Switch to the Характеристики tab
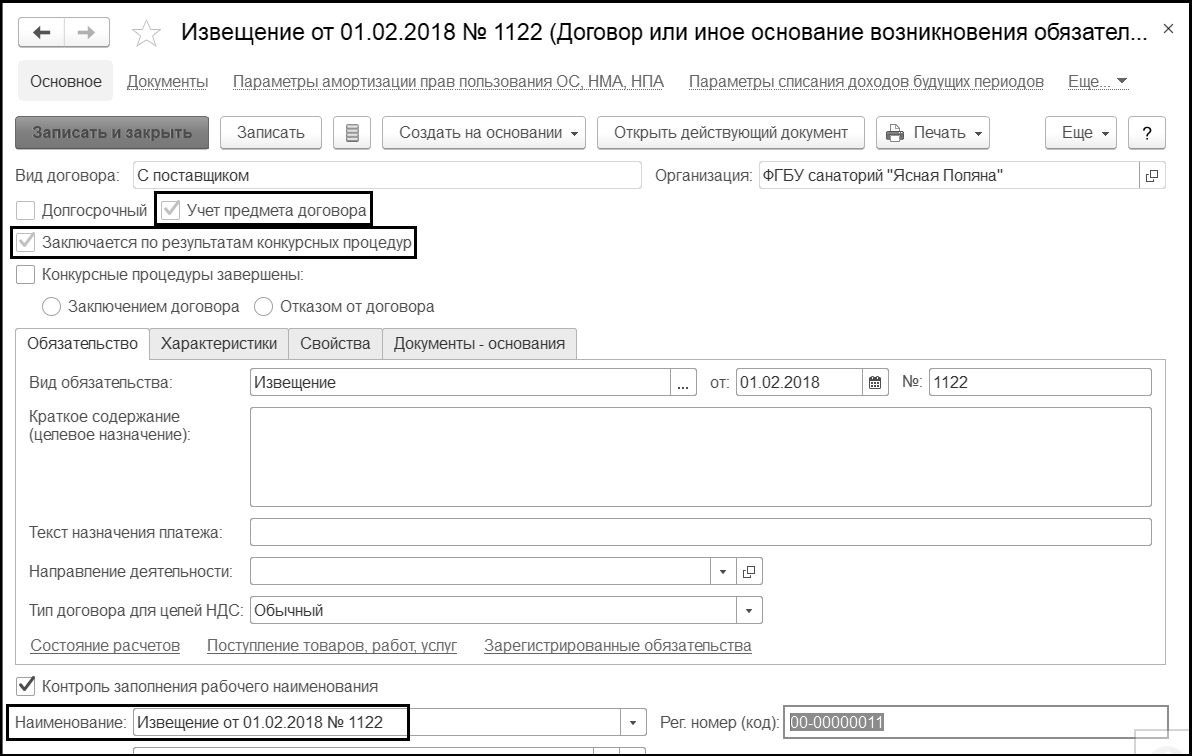 (219, 344)
